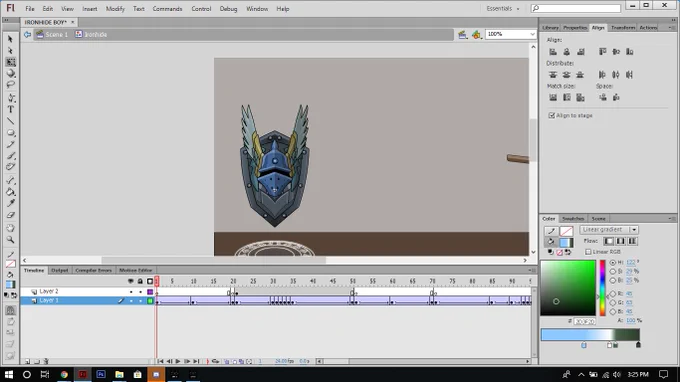The height and width of the screenshot is (382, 680).
Task: Select the Free Transform tool
Action: [10, 62]
